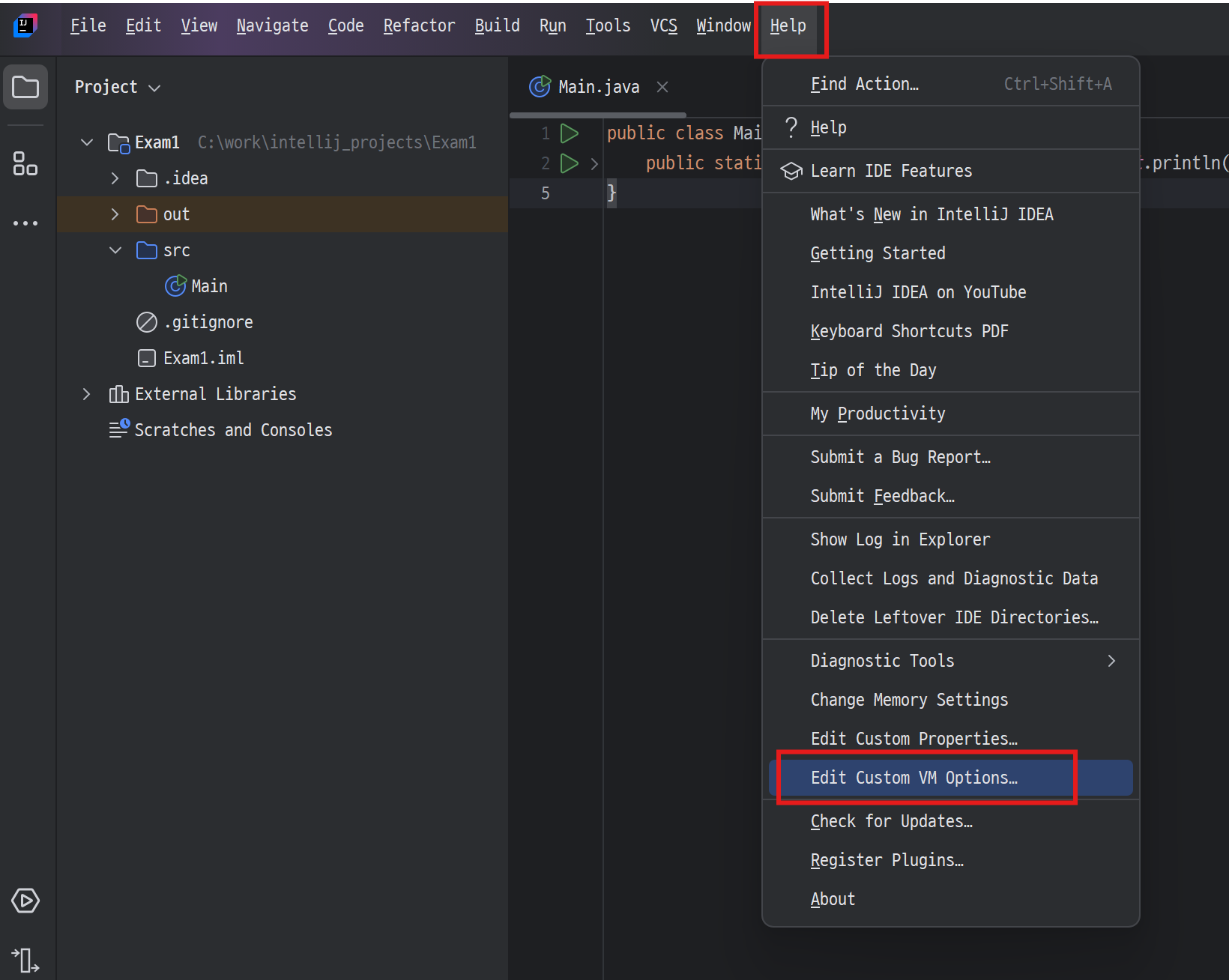The width and height of the screenshot is (1229, 980).
Task: Click the .idea folder icon
Action: click(147, 178)
